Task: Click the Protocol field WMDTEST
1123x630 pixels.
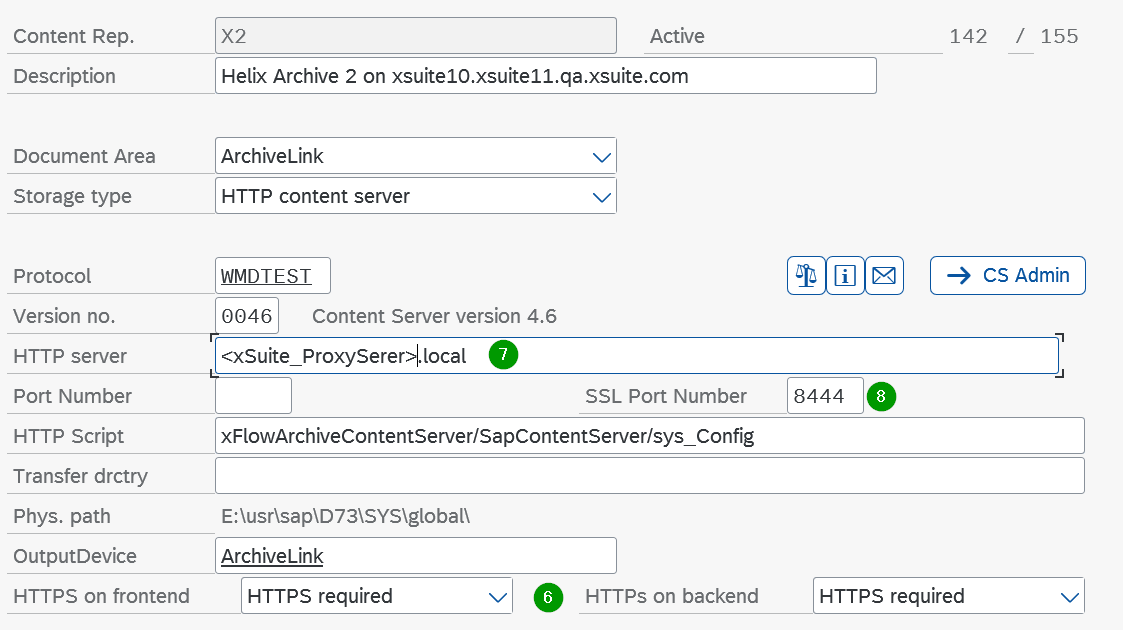Action: (x=272, y=276)
